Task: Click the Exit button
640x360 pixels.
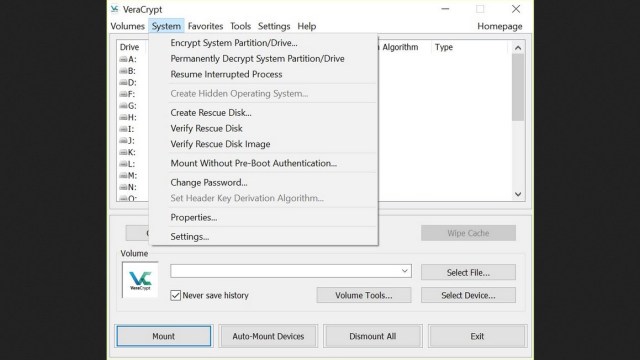Action: [x=477, y=336]
